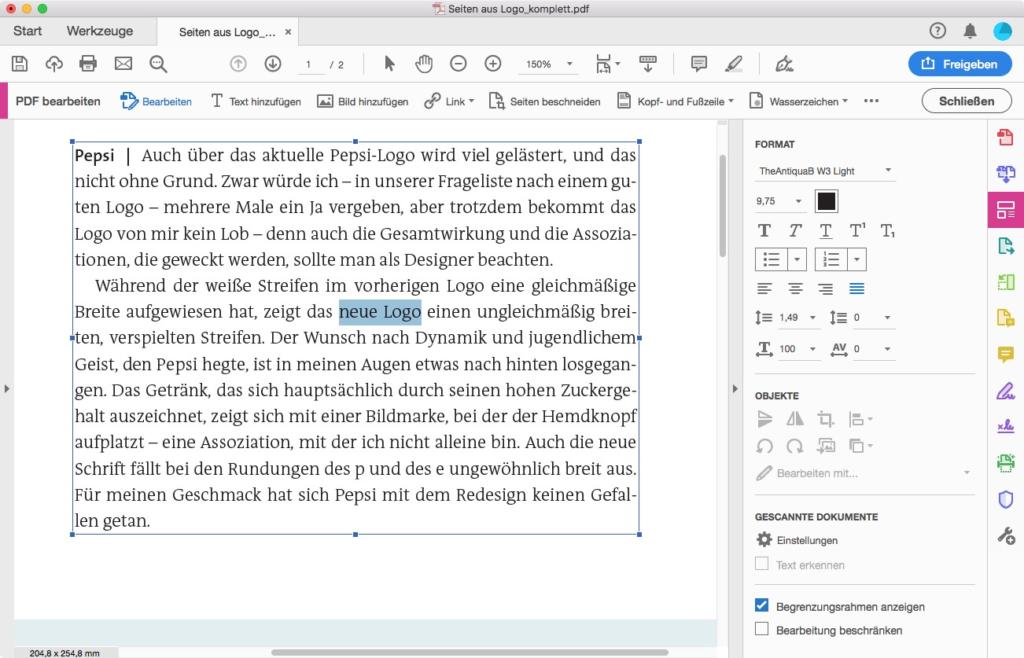Choose Bild hinzufügen
Screen dimensions: 1024x658
coord(362,101)
